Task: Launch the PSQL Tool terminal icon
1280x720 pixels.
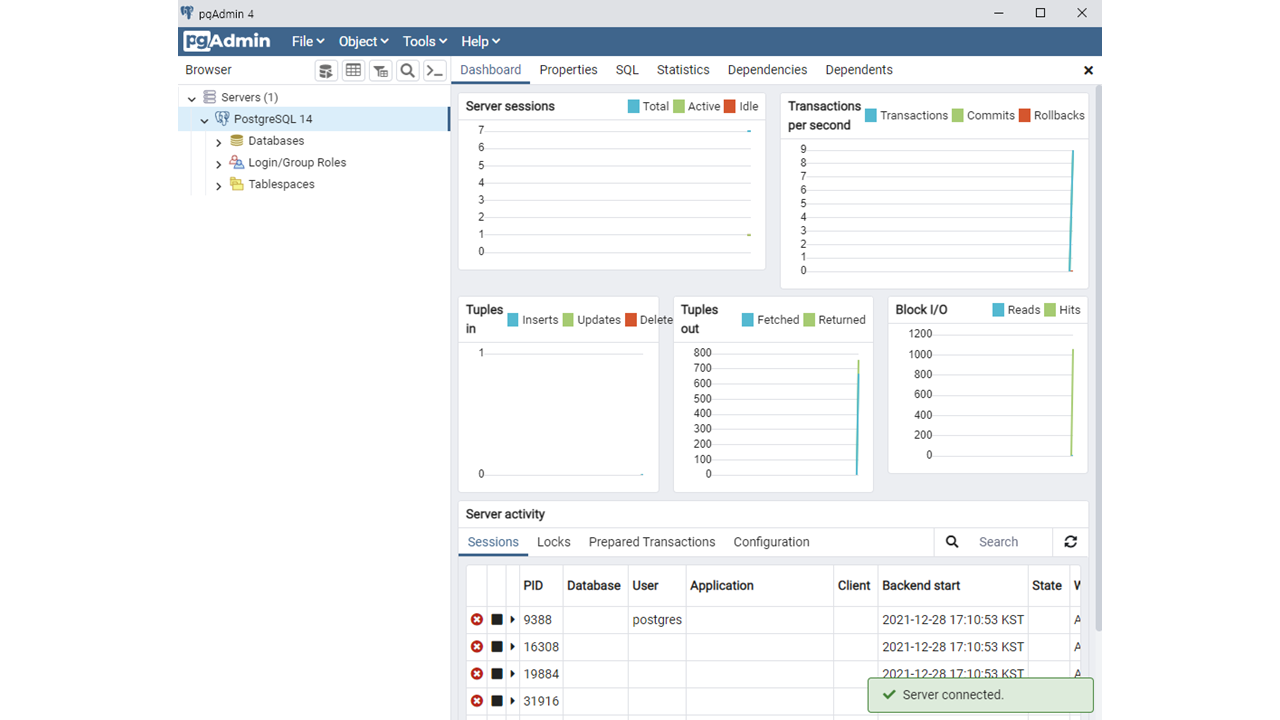Action: tap(434, 70)
